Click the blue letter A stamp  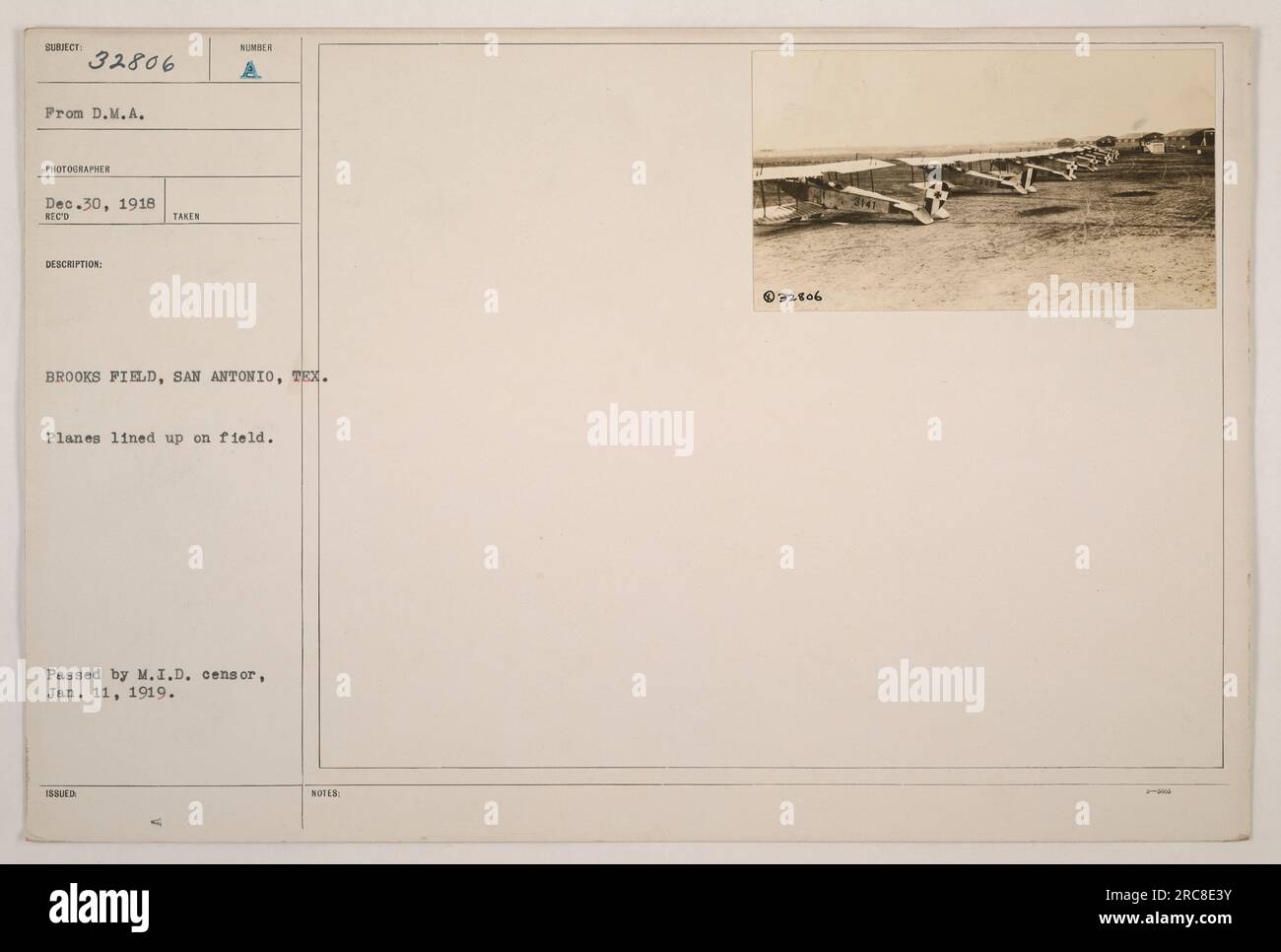point(250,68)
